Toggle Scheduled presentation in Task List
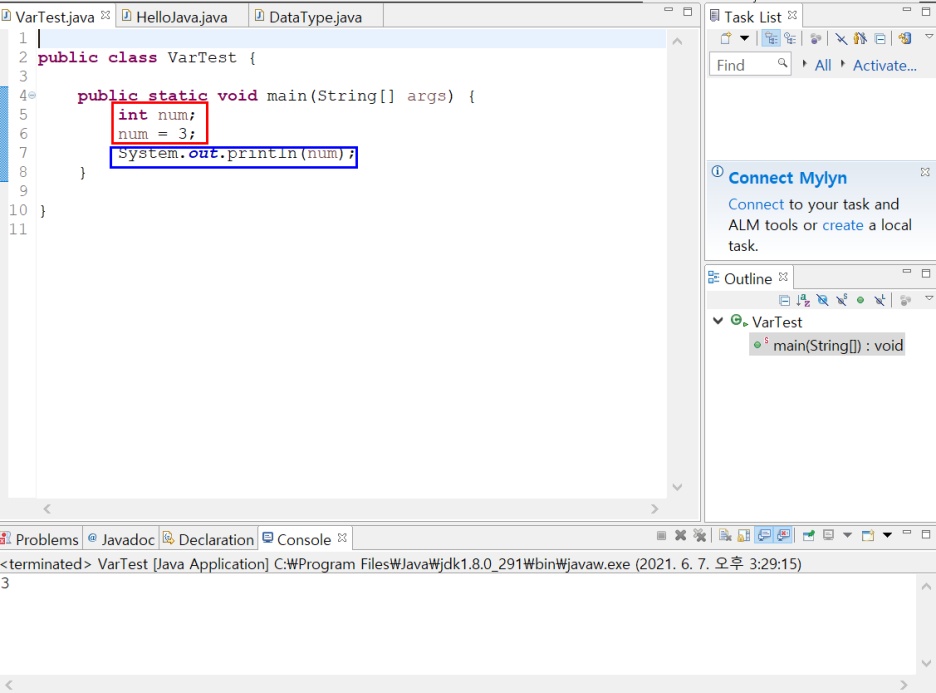 pos(790,39)
